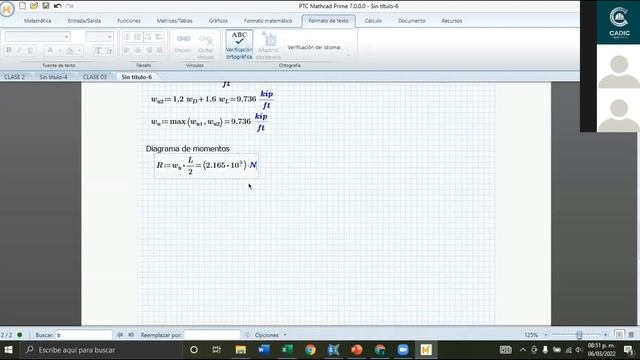
Task: Zoom in with the plus button
Action: tap(605, 335)
